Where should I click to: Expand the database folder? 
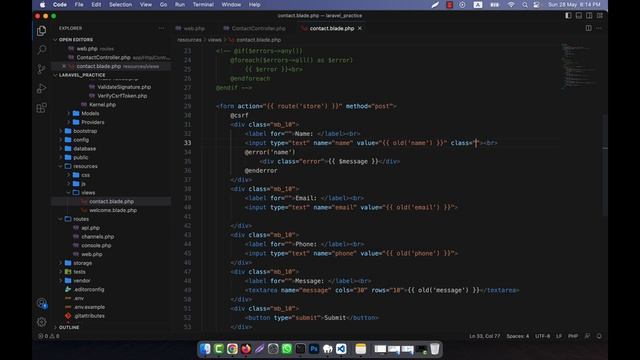coord(84,149)
